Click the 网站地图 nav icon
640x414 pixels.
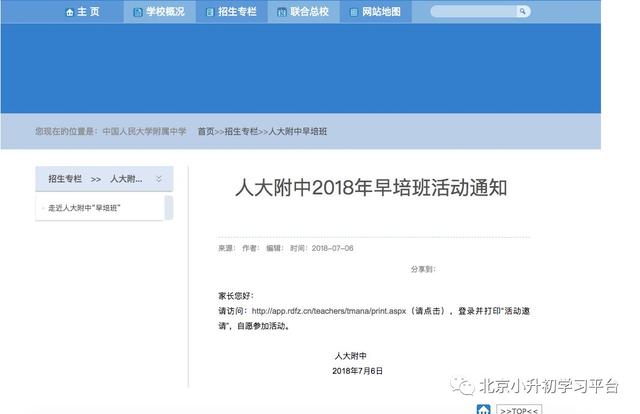(x=354, y=12)
